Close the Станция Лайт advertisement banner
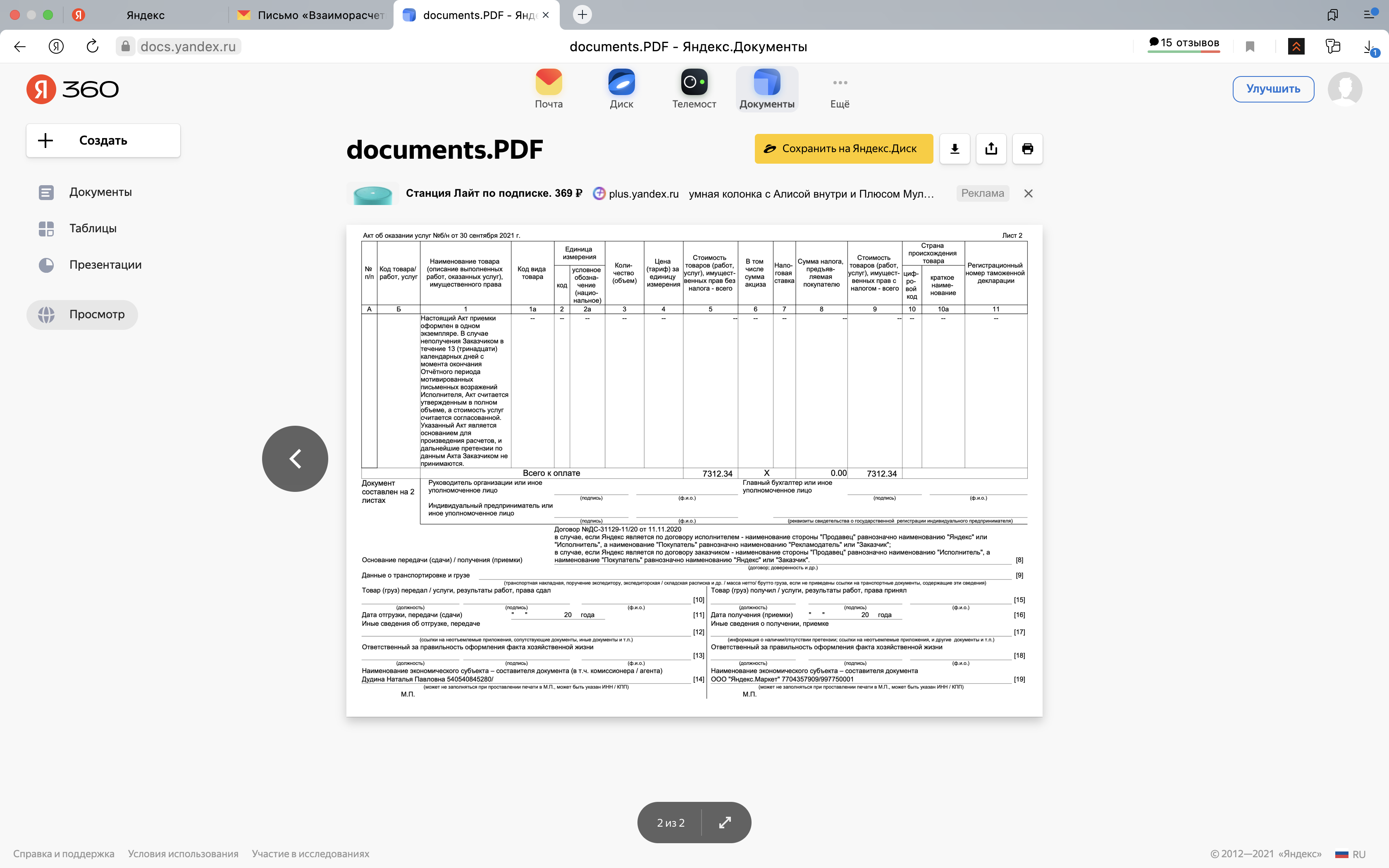Viewport: 1389px width, 868px height. [x=1028, y=193]
